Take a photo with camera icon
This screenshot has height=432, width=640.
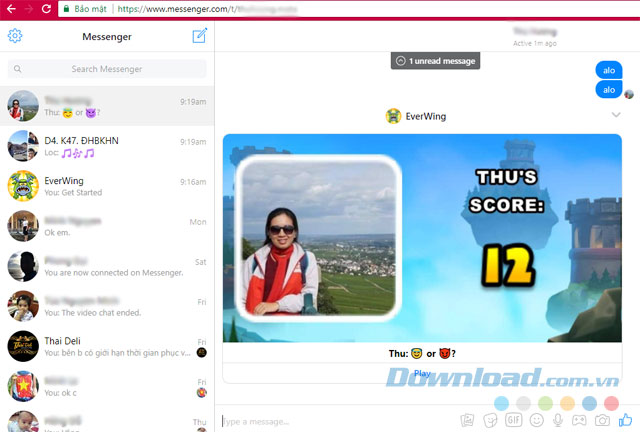point(602,420)
